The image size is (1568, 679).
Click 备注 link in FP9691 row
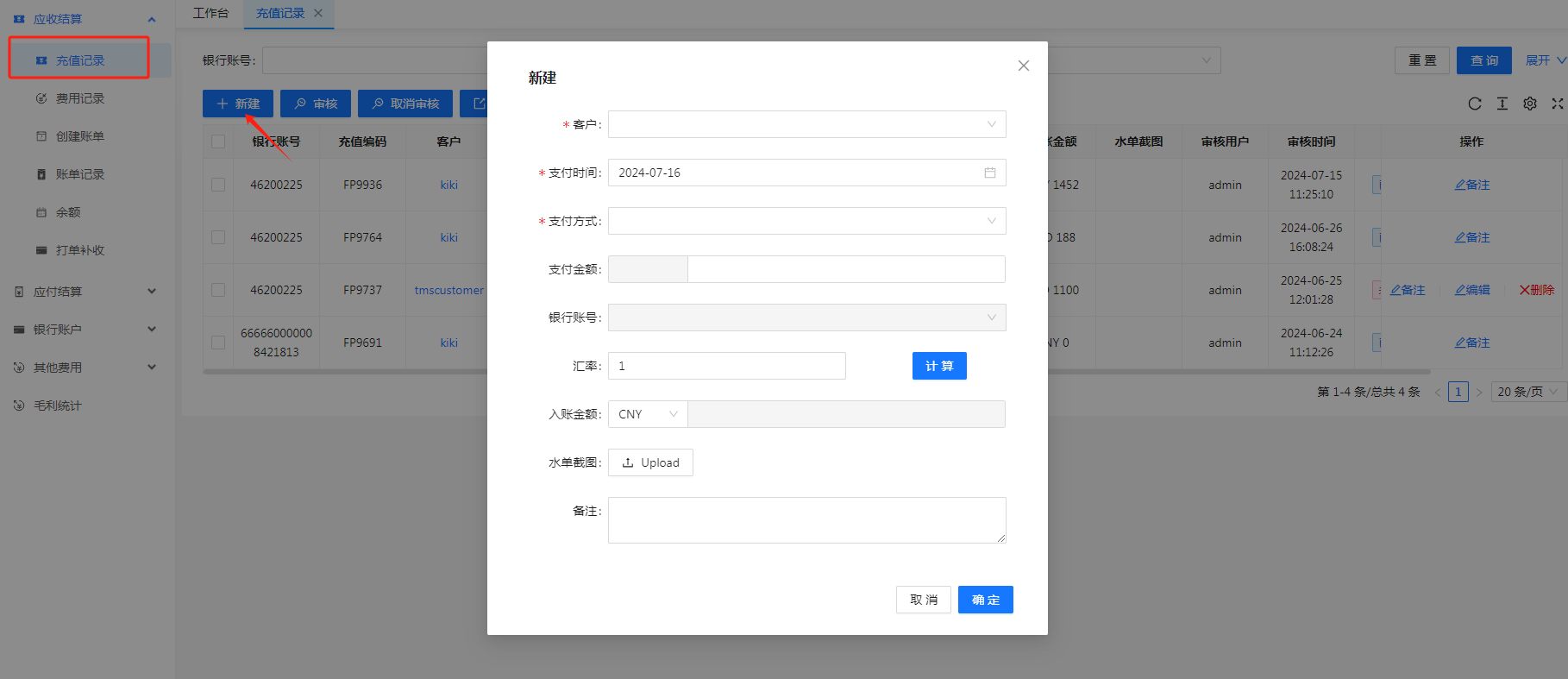click(x=1472, y=343)
